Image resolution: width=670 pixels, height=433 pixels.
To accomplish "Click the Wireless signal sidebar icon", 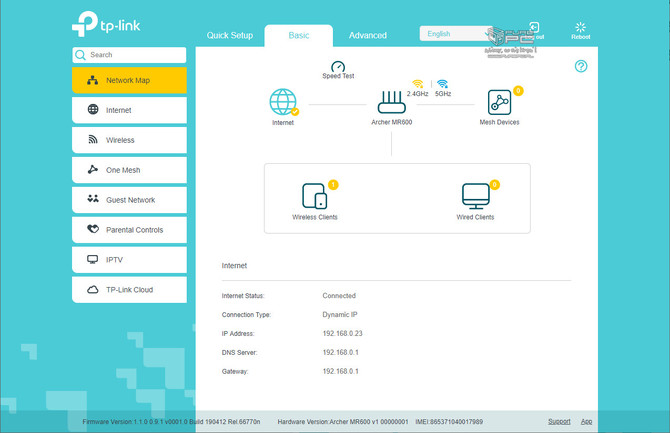I will click(x=93, y=139).
